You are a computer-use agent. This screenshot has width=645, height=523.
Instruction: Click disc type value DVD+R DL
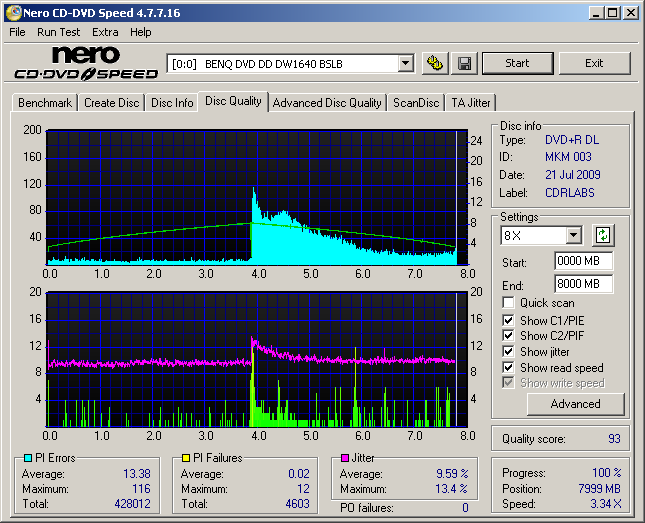(572, 140)
